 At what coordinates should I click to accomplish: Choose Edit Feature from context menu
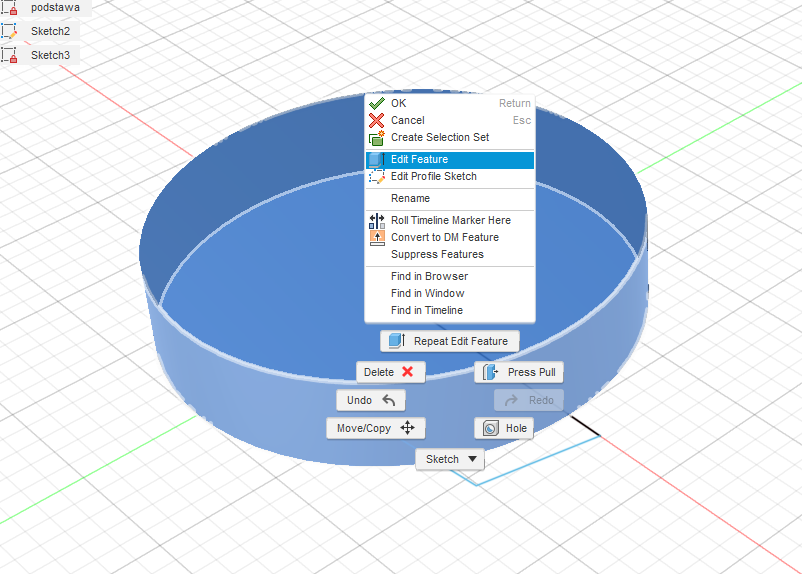[419, 160]
